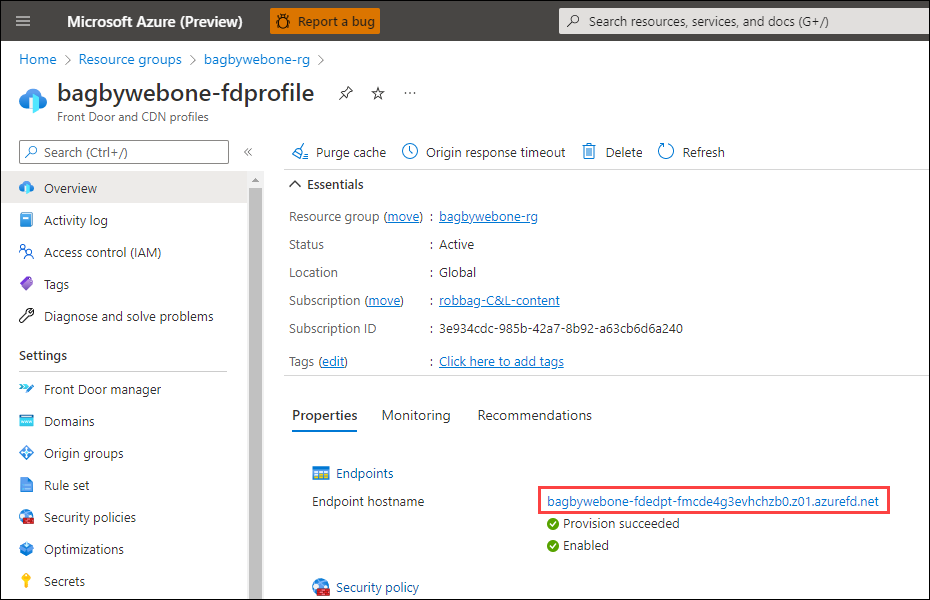
Task: Pin the Front Door profile to dashboard
Action: pyautogui.click(x=346, y=93)
